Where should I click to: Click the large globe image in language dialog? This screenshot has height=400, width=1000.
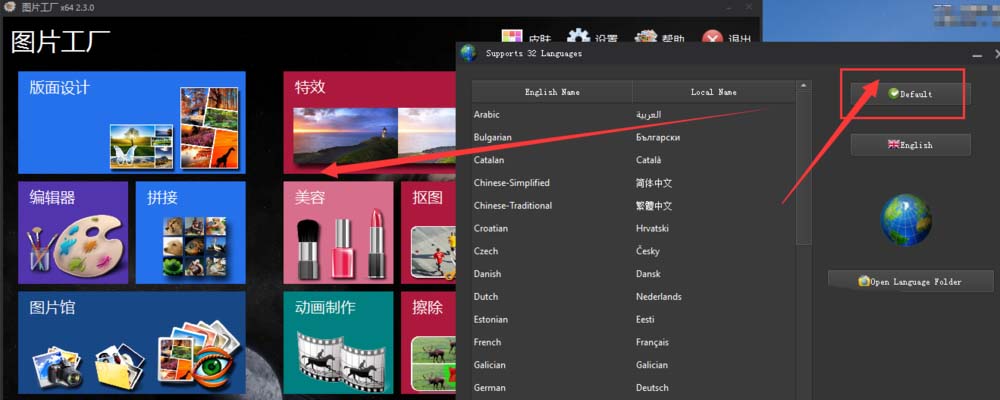click(906, 220)
